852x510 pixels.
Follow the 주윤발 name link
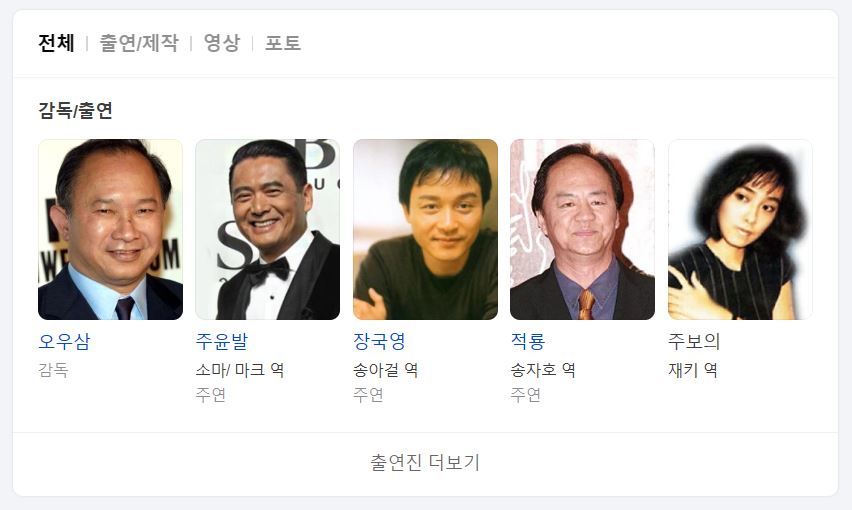point(222,342)
